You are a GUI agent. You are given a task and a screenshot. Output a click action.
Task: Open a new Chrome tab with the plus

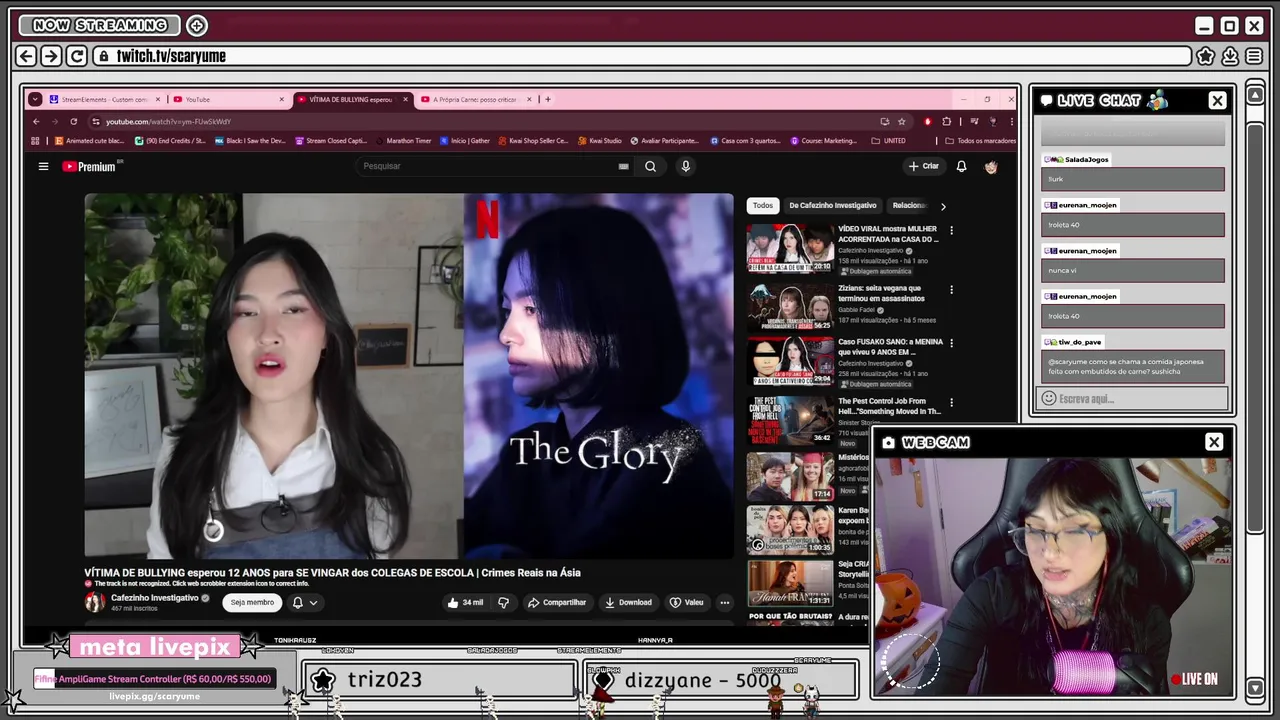pos(548,99)
